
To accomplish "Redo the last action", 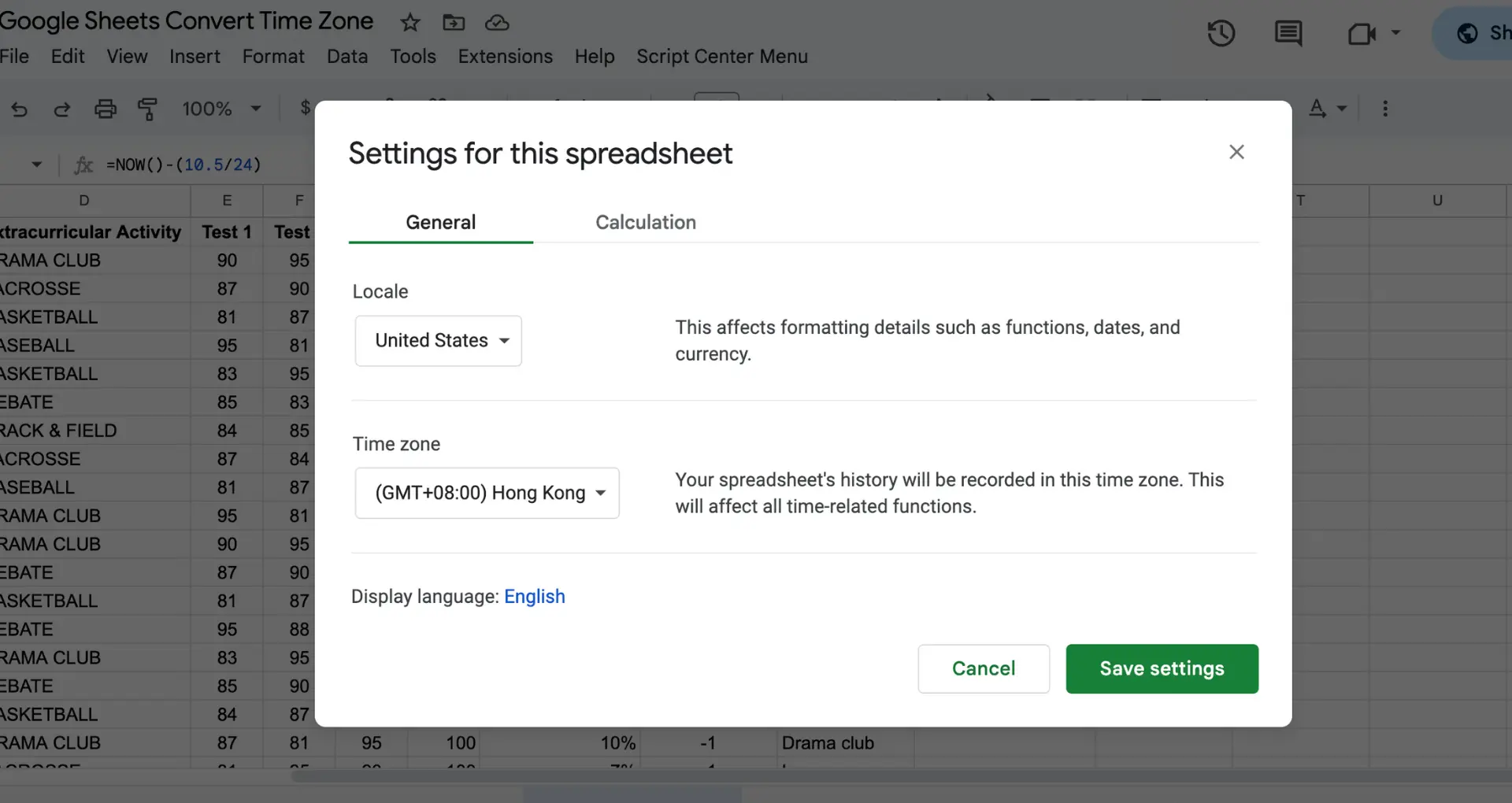I will 62,109.
